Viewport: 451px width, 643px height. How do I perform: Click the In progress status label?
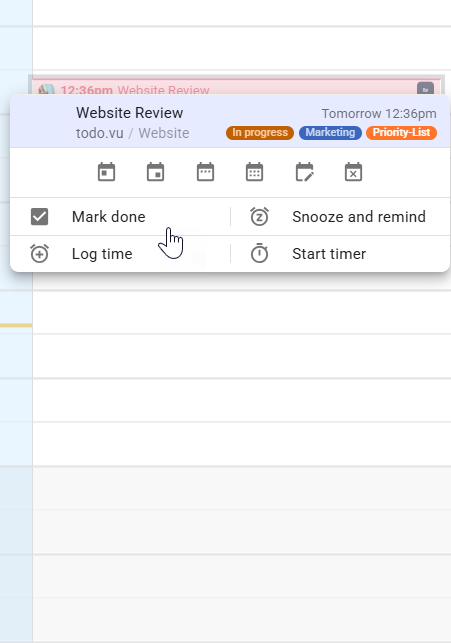[x=260, y=132]
